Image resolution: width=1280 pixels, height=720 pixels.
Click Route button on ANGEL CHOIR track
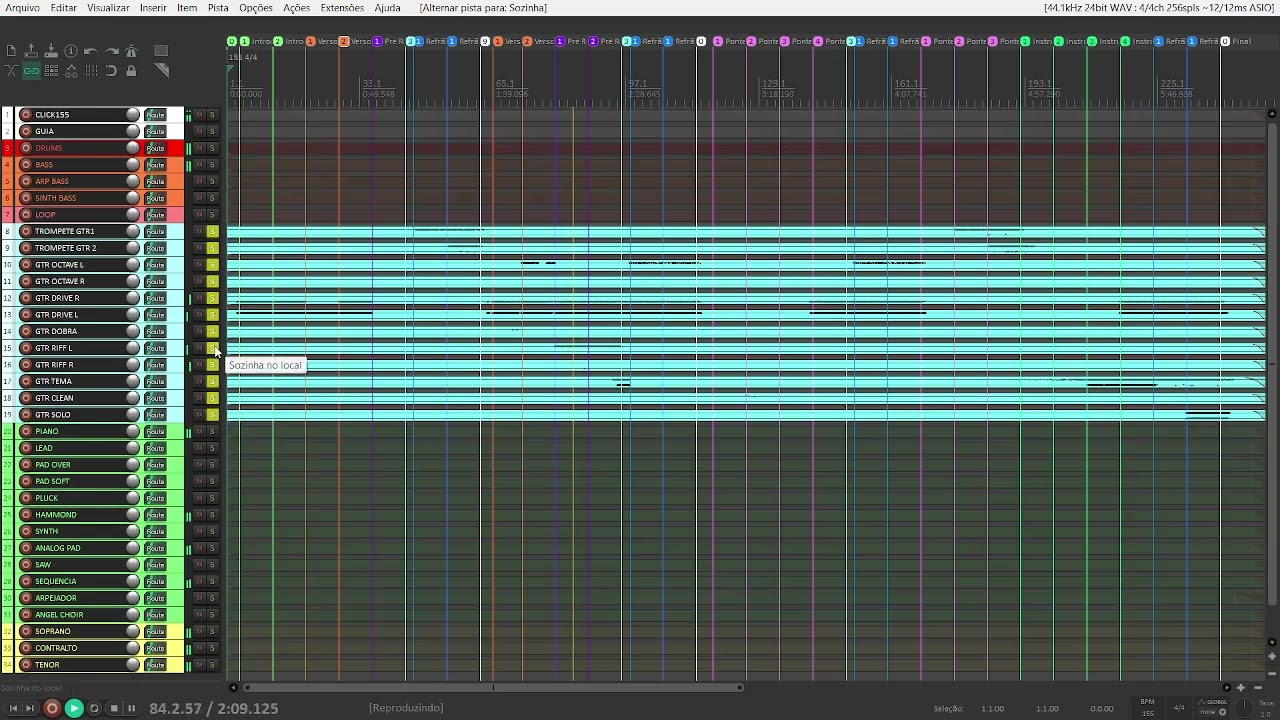(x=155, y=615)
